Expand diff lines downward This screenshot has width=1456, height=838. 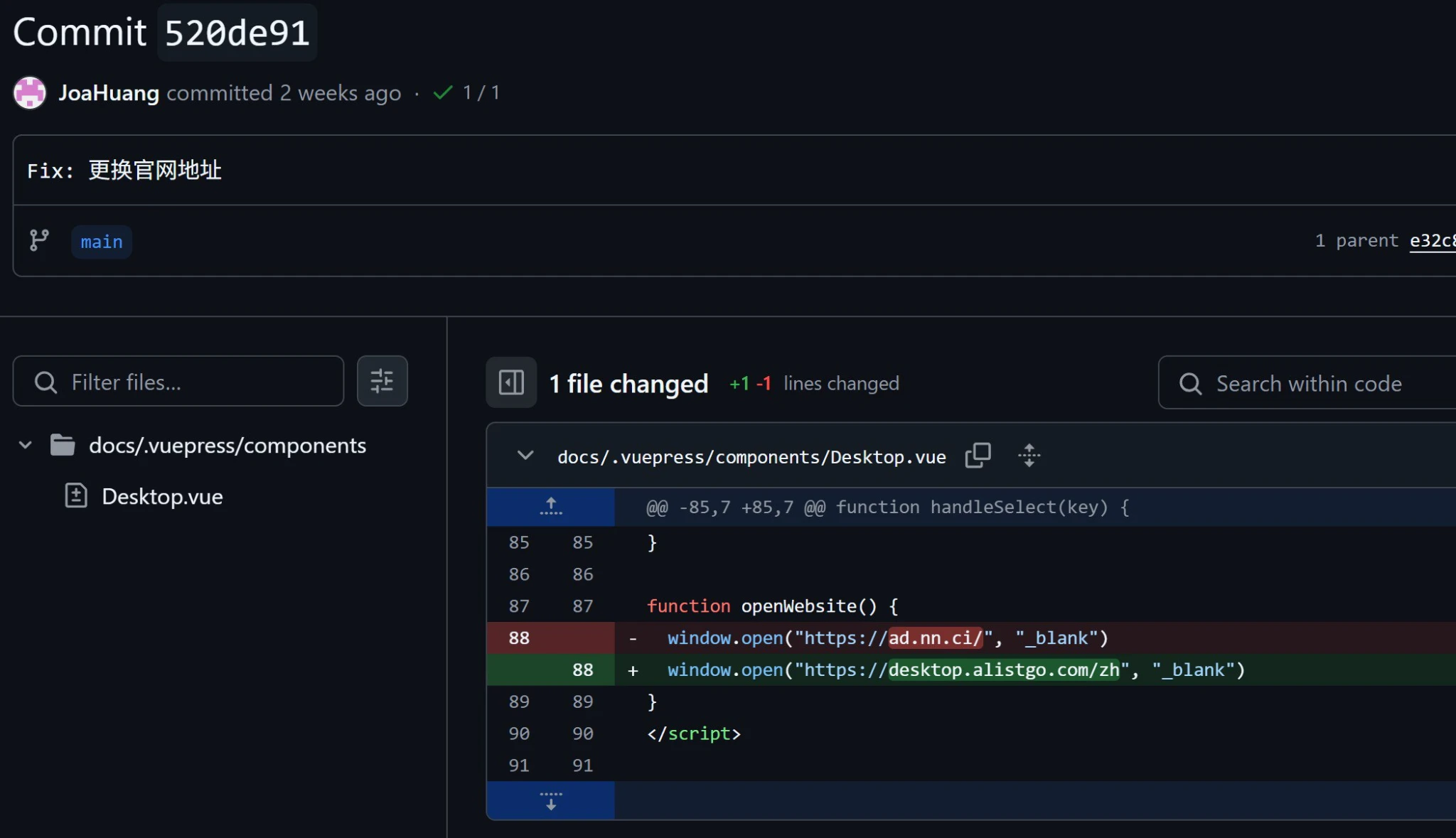(550, 801)
